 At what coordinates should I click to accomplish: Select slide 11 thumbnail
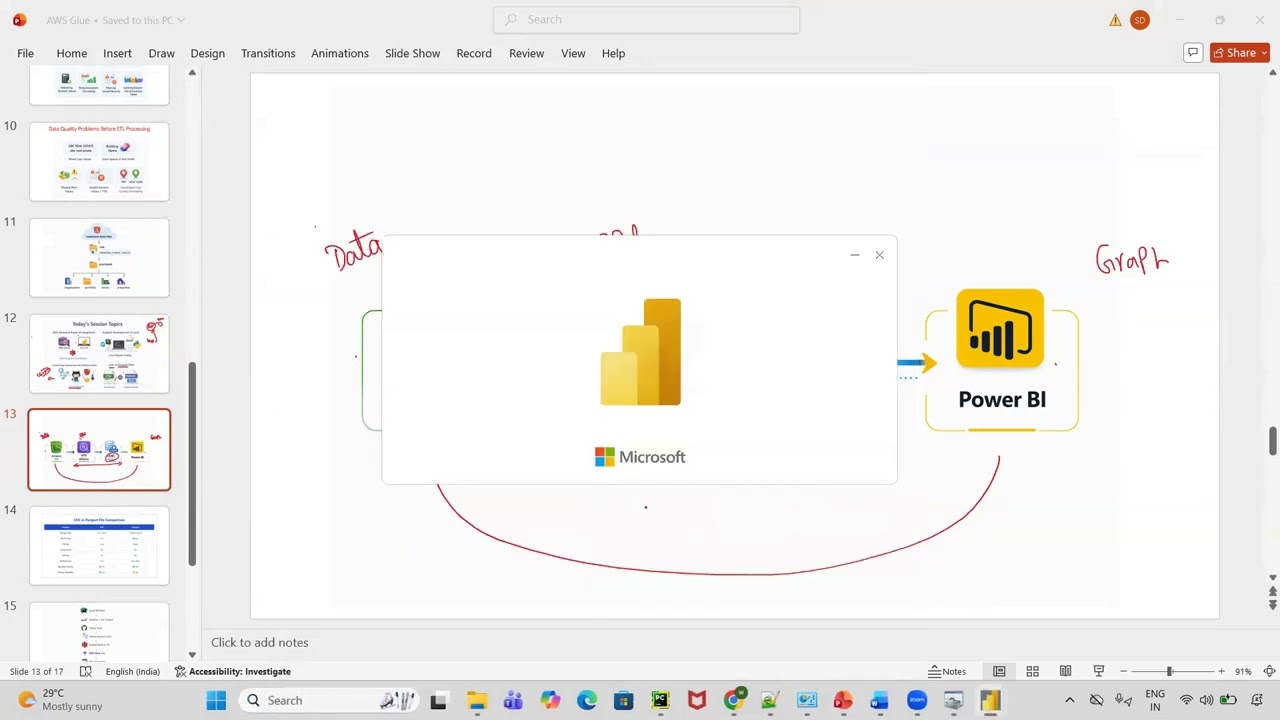click(99, 257)
